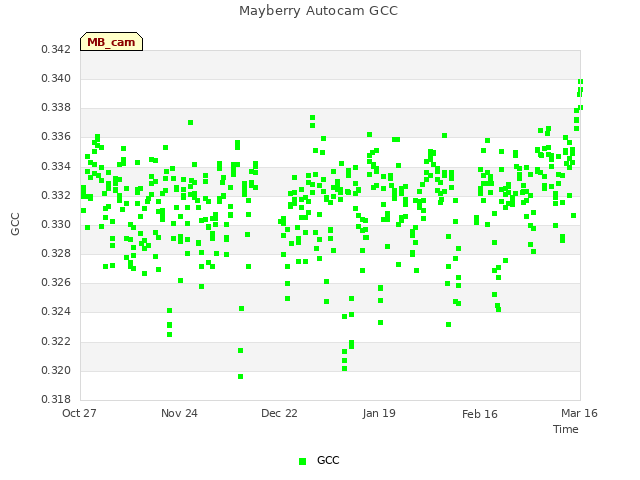Click the GCC legend text label
The width and height of the screenshot is (640, 480).
coord(328,460)
